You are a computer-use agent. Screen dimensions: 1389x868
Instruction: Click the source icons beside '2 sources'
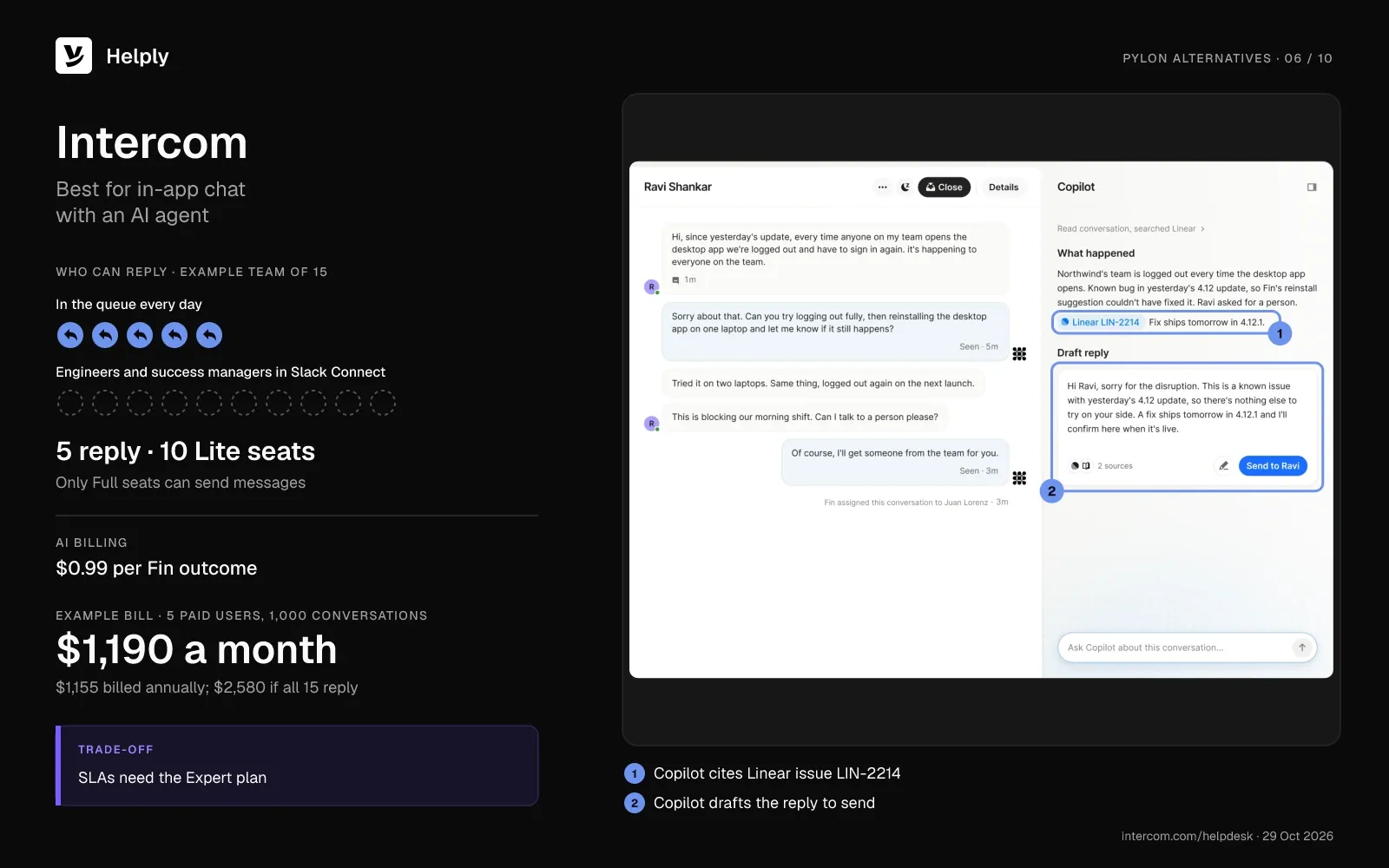pos(1080,466)
